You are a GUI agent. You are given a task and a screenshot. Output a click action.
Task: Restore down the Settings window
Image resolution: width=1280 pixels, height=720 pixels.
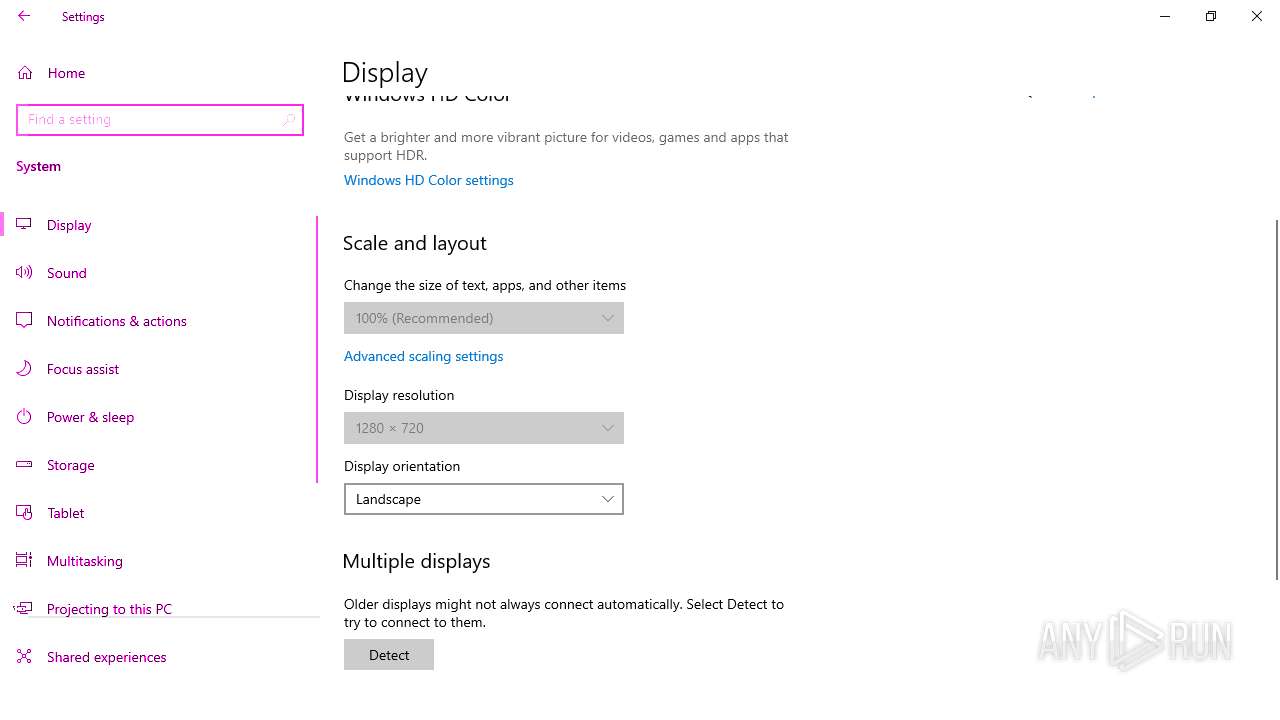pos(1211,16)
